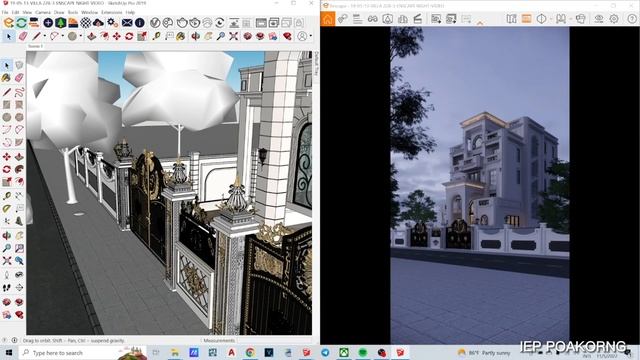Open the Enscape Asset Library tree icon
The height and width of the screenshot is (360, 640).
tap(61, 23)
